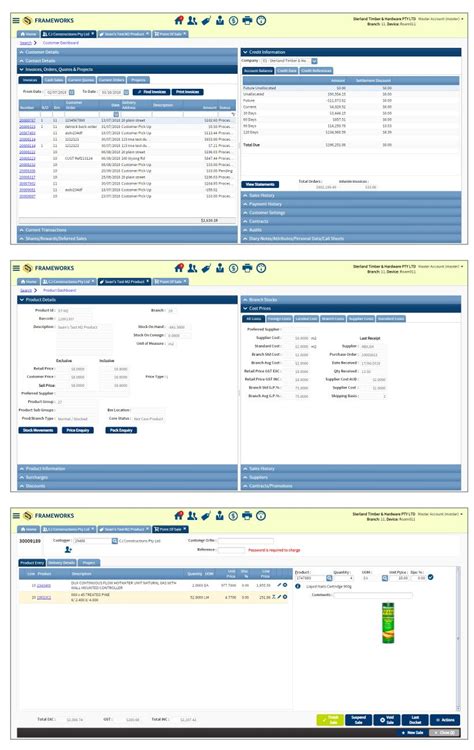474x750 pixels.
Task: Switch to the Cash Sales tab
Action: pyautogui.click(x=54, y=80)
